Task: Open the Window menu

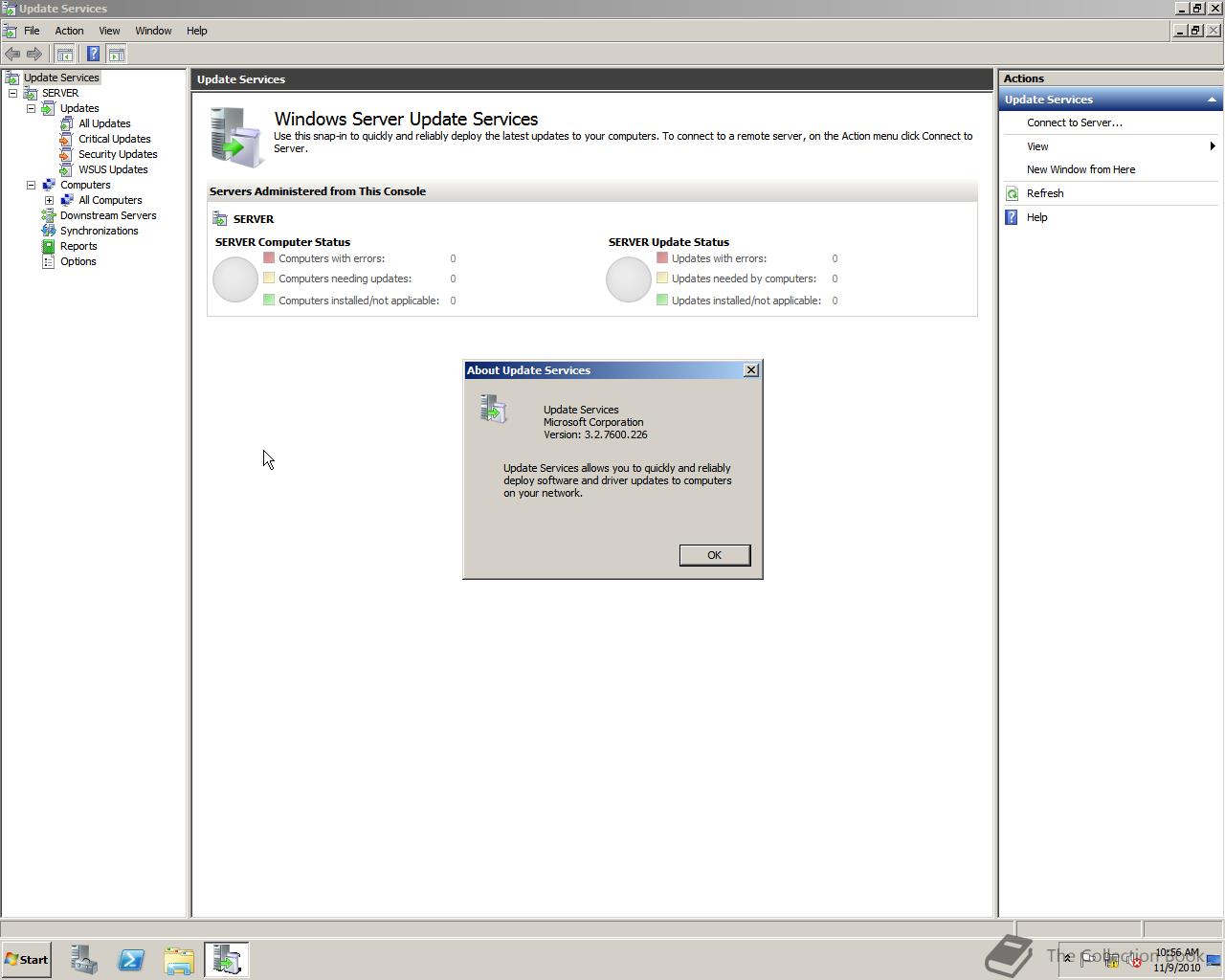Action: 153,31
